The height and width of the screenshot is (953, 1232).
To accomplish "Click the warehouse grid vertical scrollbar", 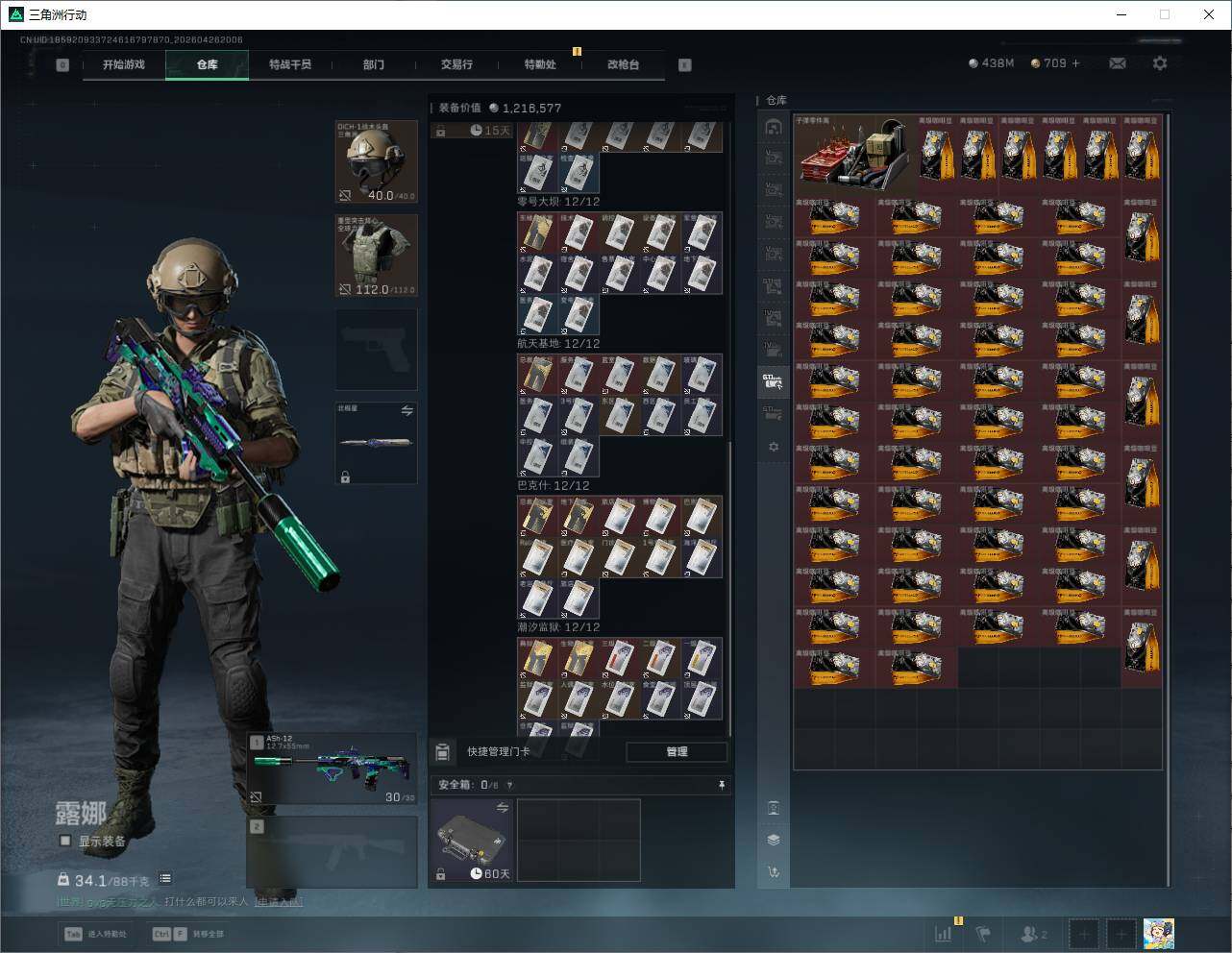I will pos(1168,500).
